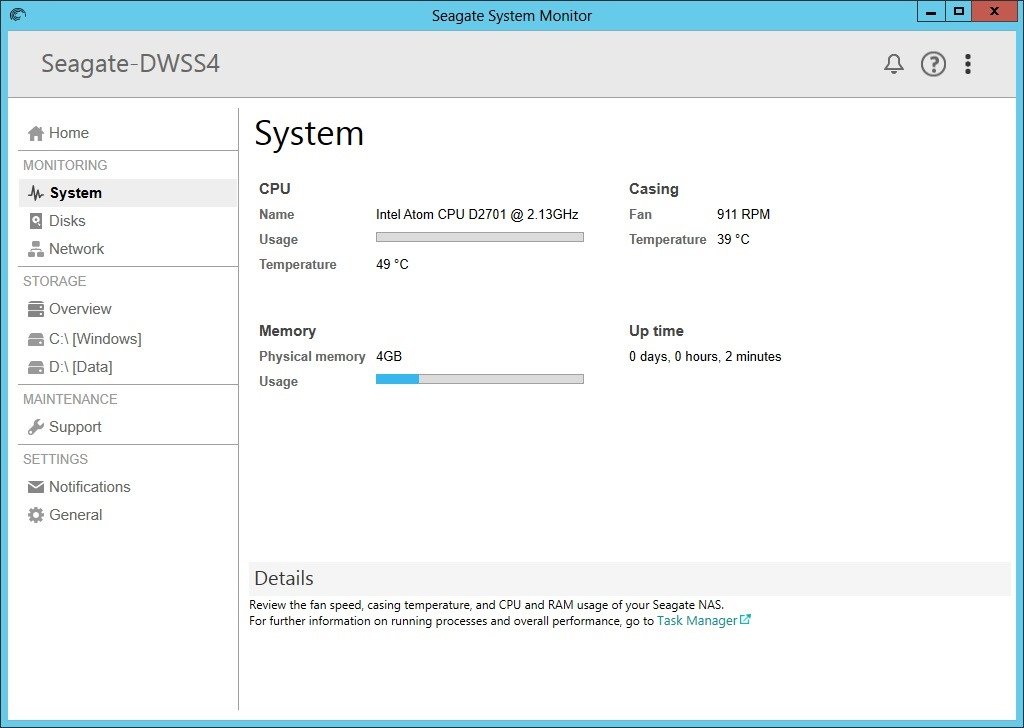Click the Details section heading

pos(284,578)
